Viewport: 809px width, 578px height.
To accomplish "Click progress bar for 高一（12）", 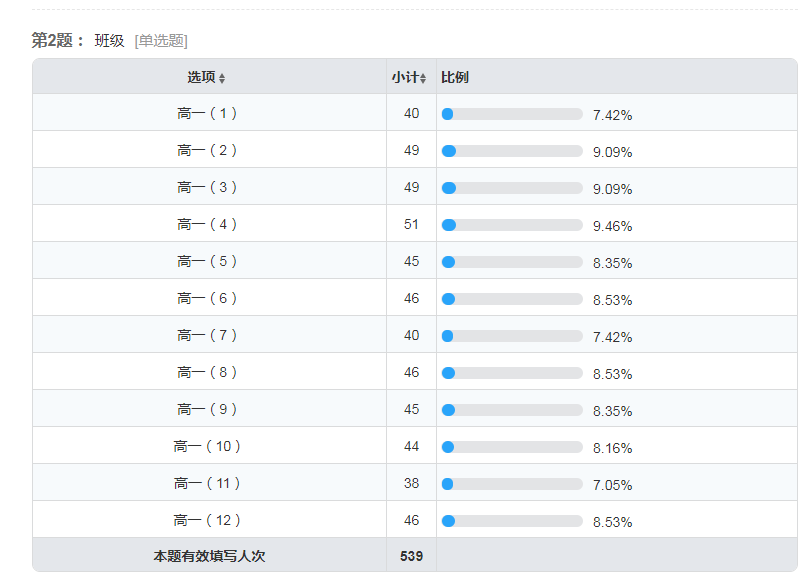I will [x=512, y=521].
